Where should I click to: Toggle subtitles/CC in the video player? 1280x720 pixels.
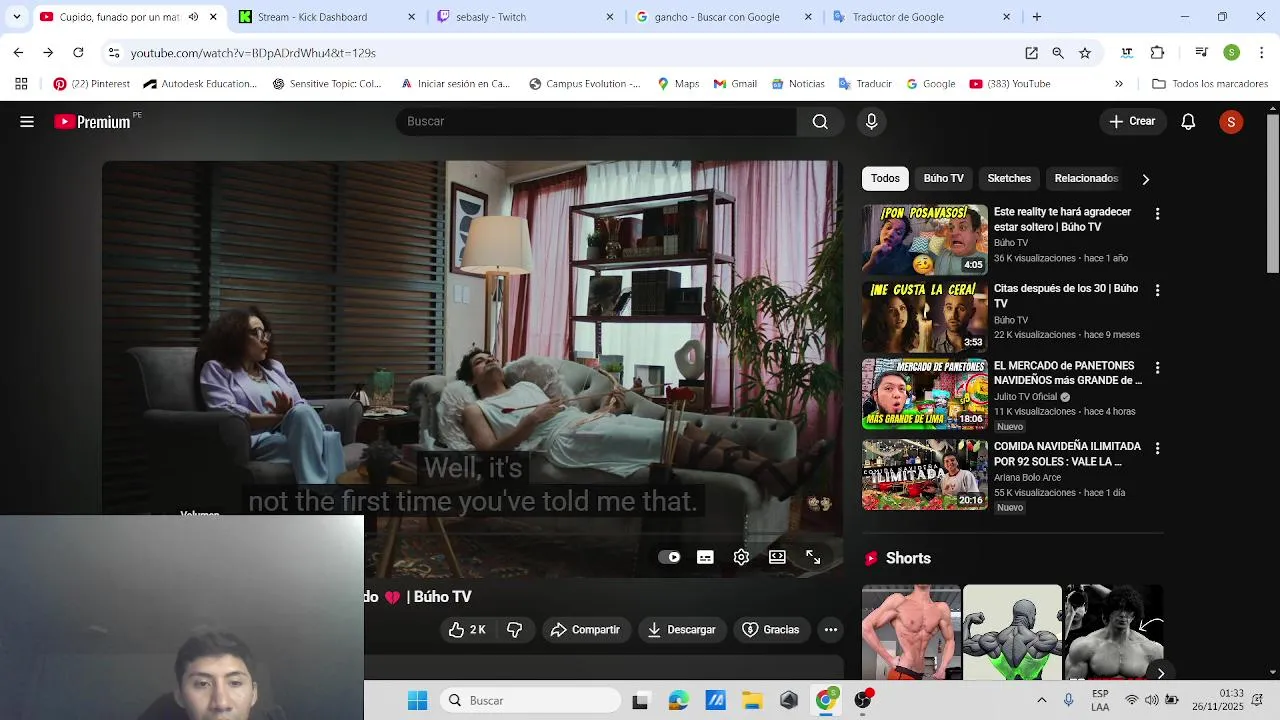(x=705, y=558)
